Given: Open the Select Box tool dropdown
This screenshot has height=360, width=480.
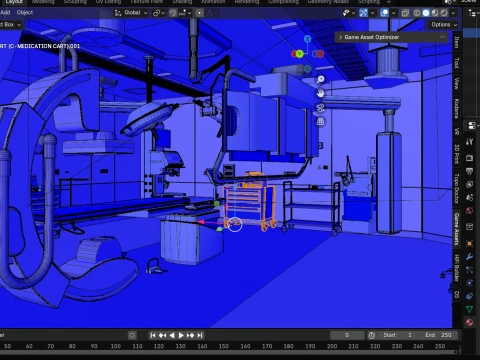Looking at the screenshot, I should pyautogui.click(x=10, y=25).
